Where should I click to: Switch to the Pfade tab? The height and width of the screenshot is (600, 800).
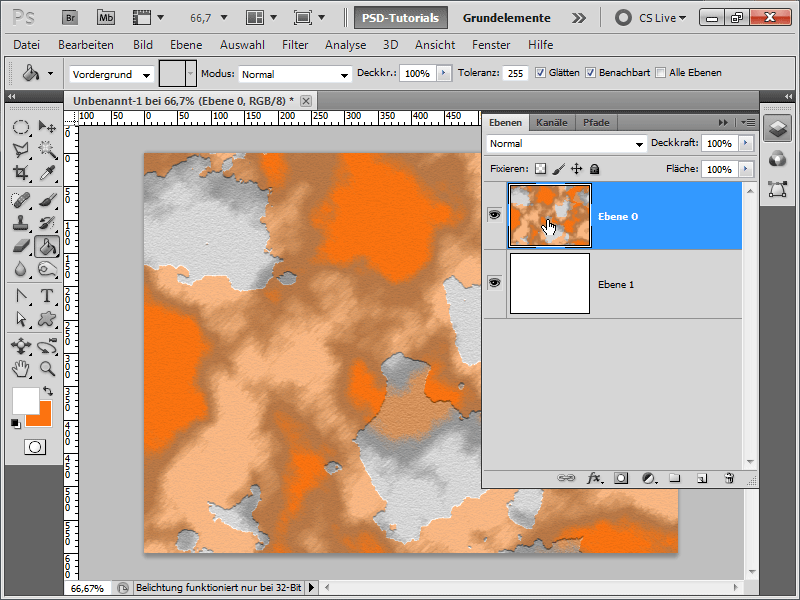pyautogui.click(x=596, y=122)
